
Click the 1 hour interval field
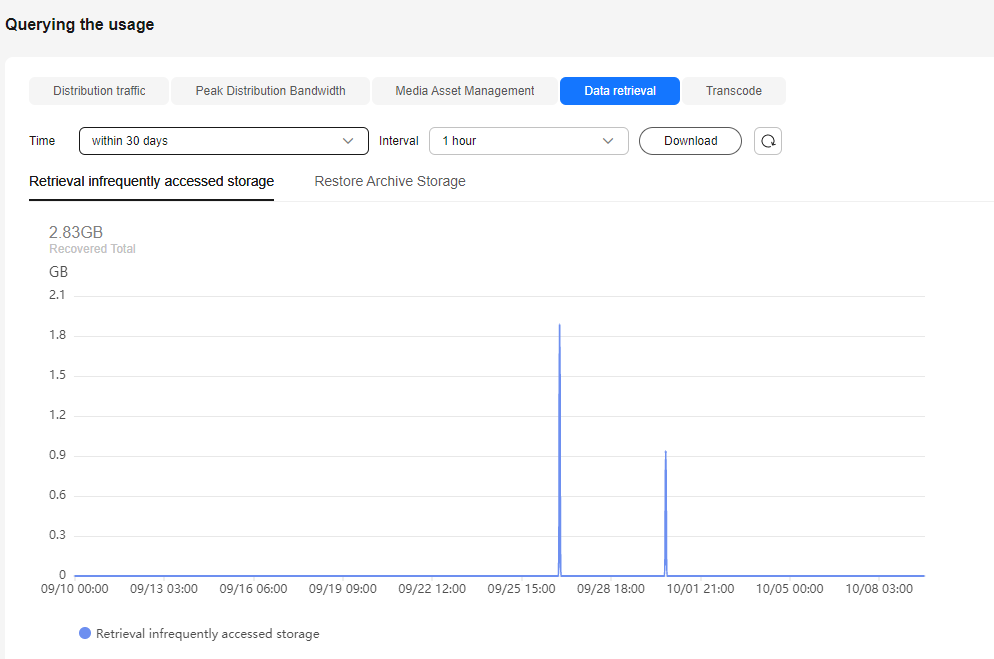click(529, 141)
